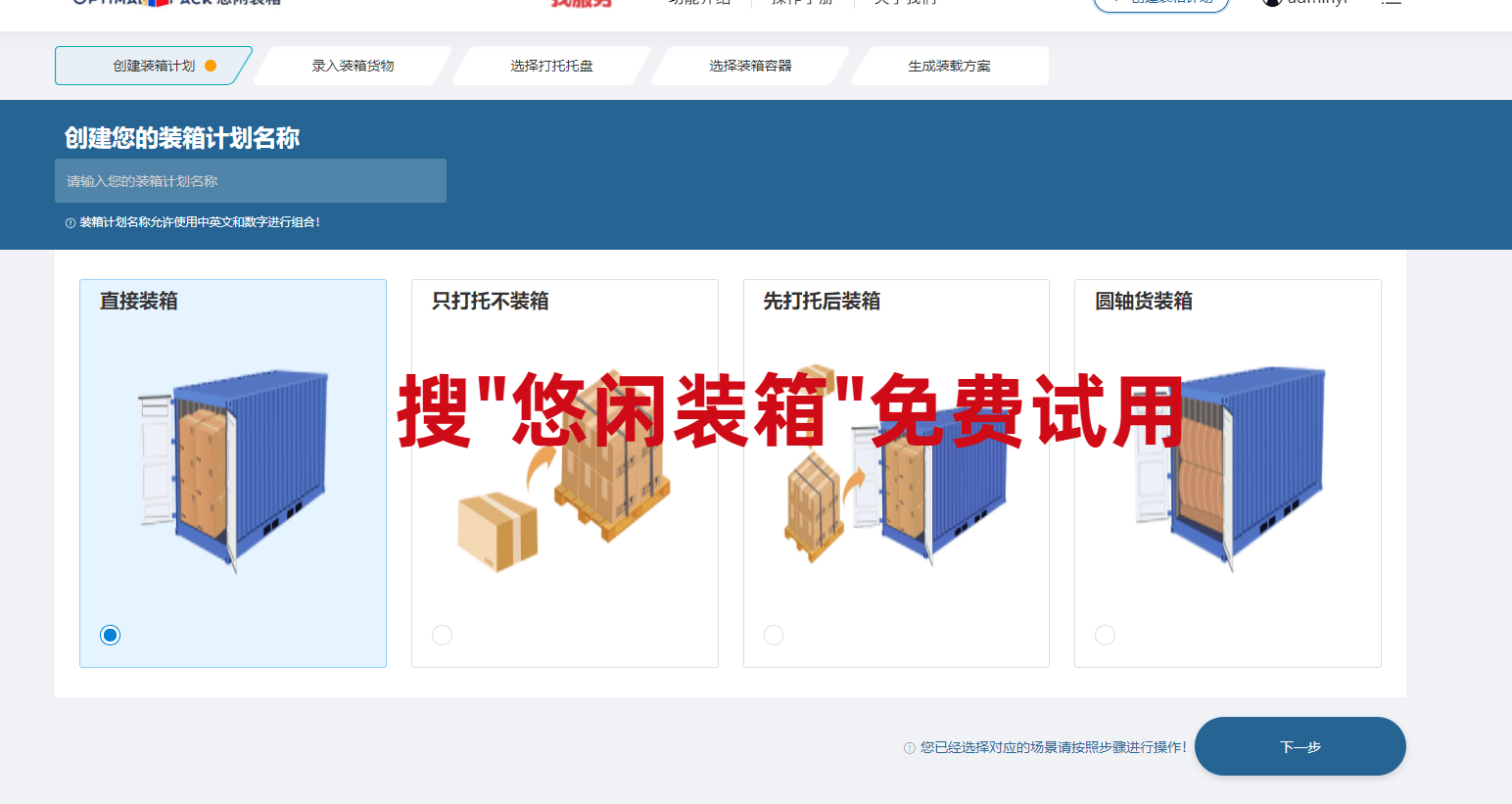Image resolution: width=1512 pixels, height=804 pixels.
Task: Click the 功能介绍 menu item
Action: tap(698, 4)
